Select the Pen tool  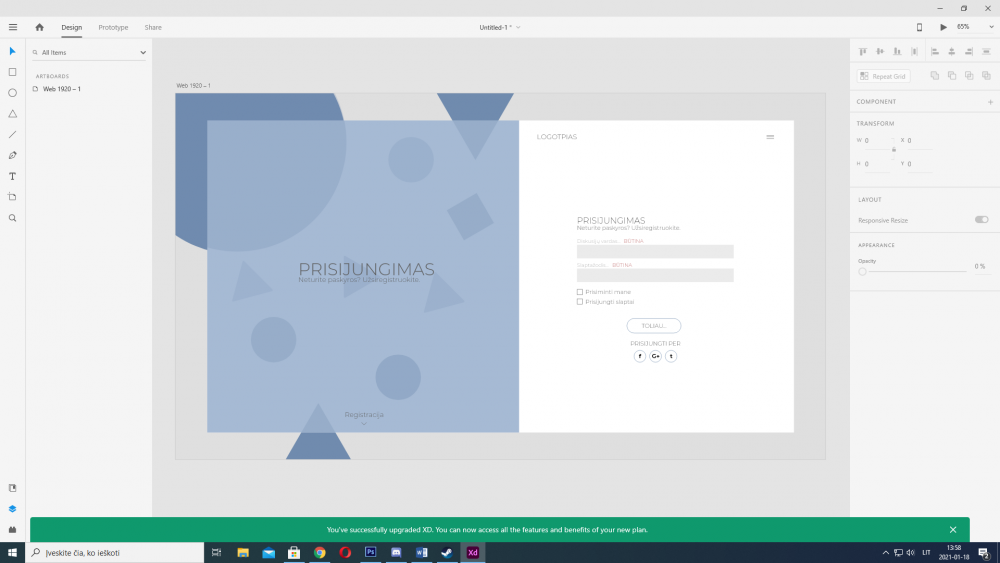[12, 155]
